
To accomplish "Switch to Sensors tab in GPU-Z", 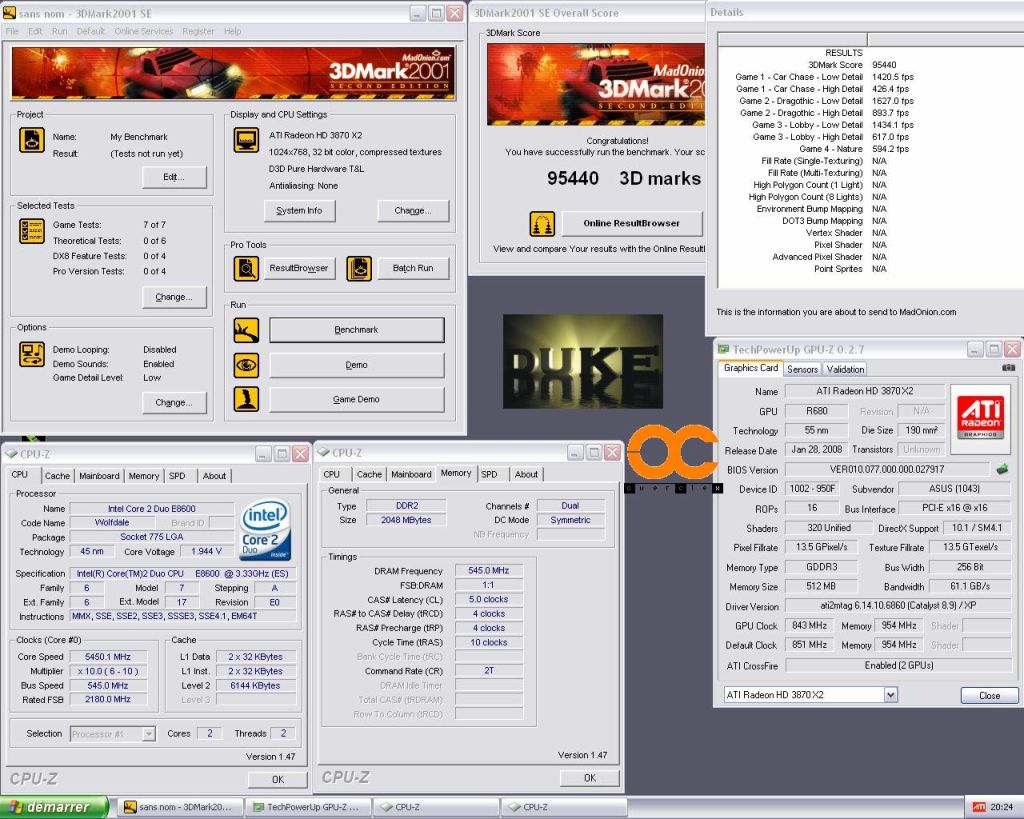I will tap(802, 369).
